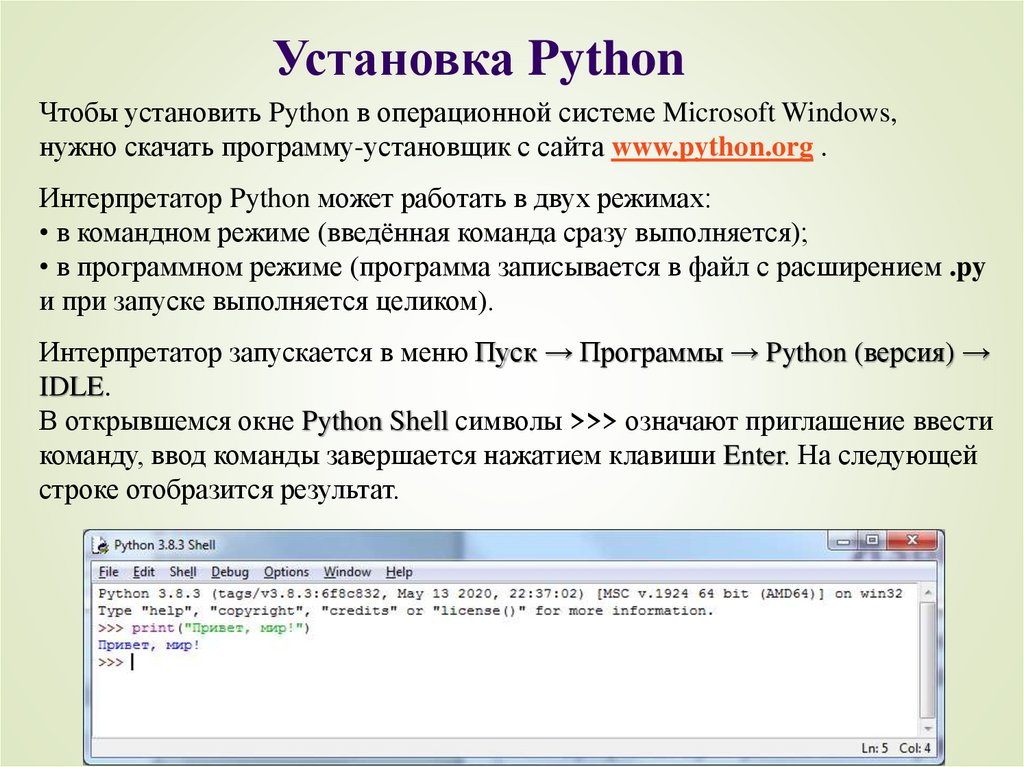Click the output line 'Привет, мир!'
The image size is (1024, 767).
tap(149, 645)
